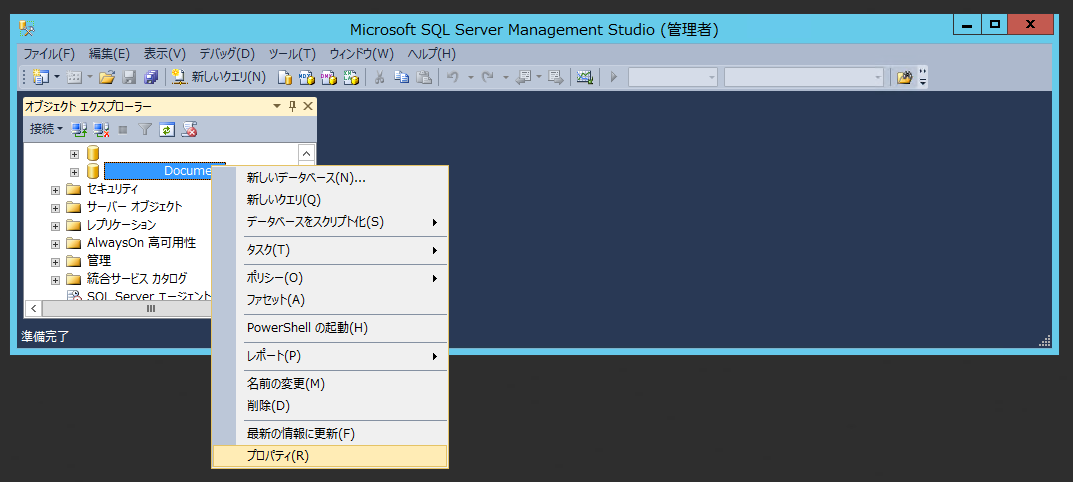Click the Navigate Forward icon
1073x482 pixels.
coord(556,77)
